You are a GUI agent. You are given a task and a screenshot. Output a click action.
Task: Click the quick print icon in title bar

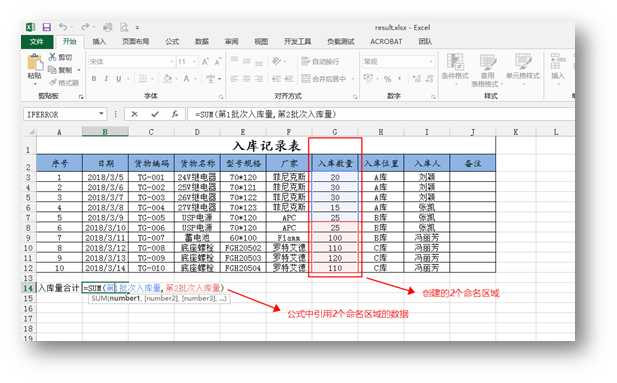click(107, 27)
